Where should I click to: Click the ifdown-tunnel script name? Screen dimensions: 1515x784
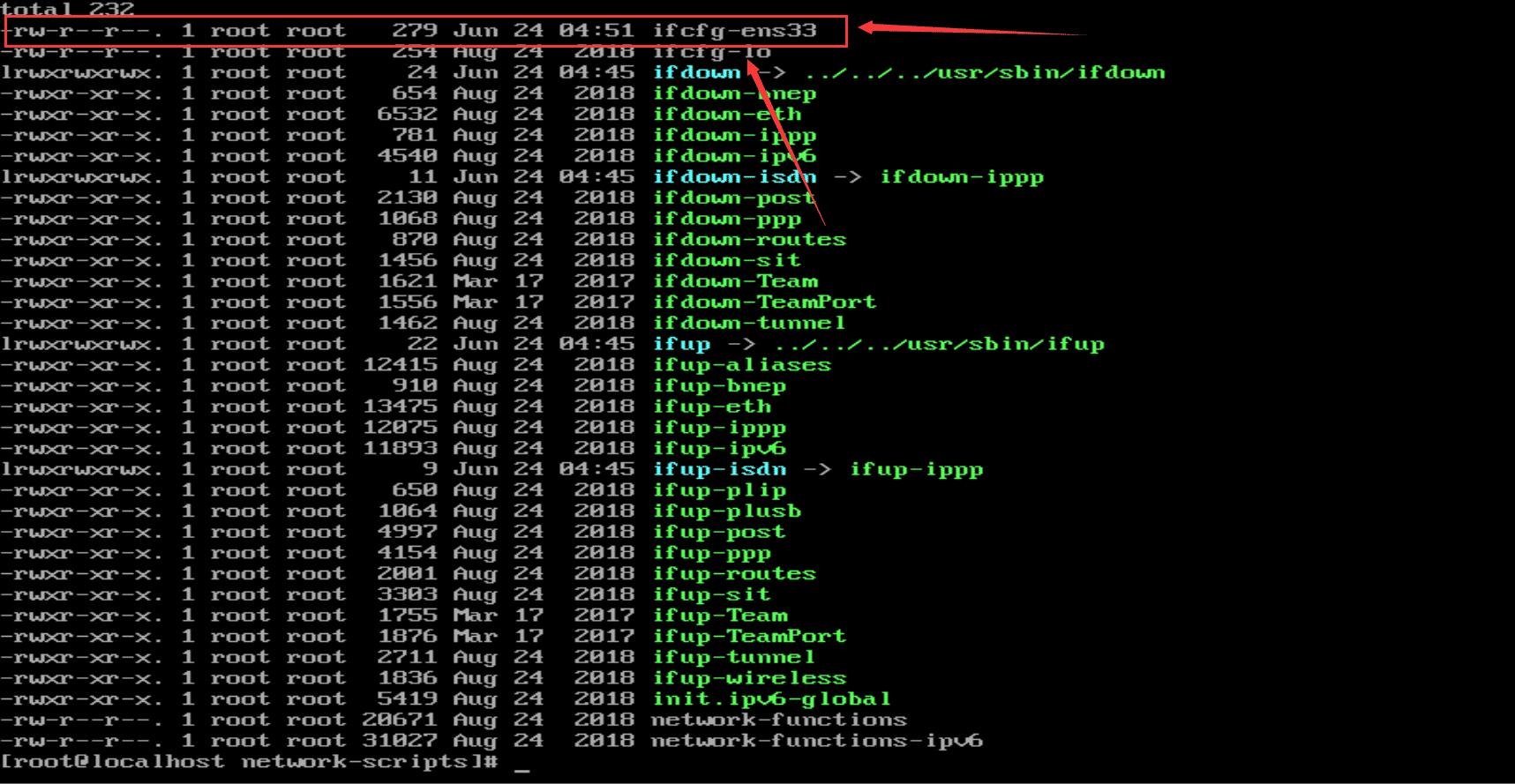(x=749, y=324)
